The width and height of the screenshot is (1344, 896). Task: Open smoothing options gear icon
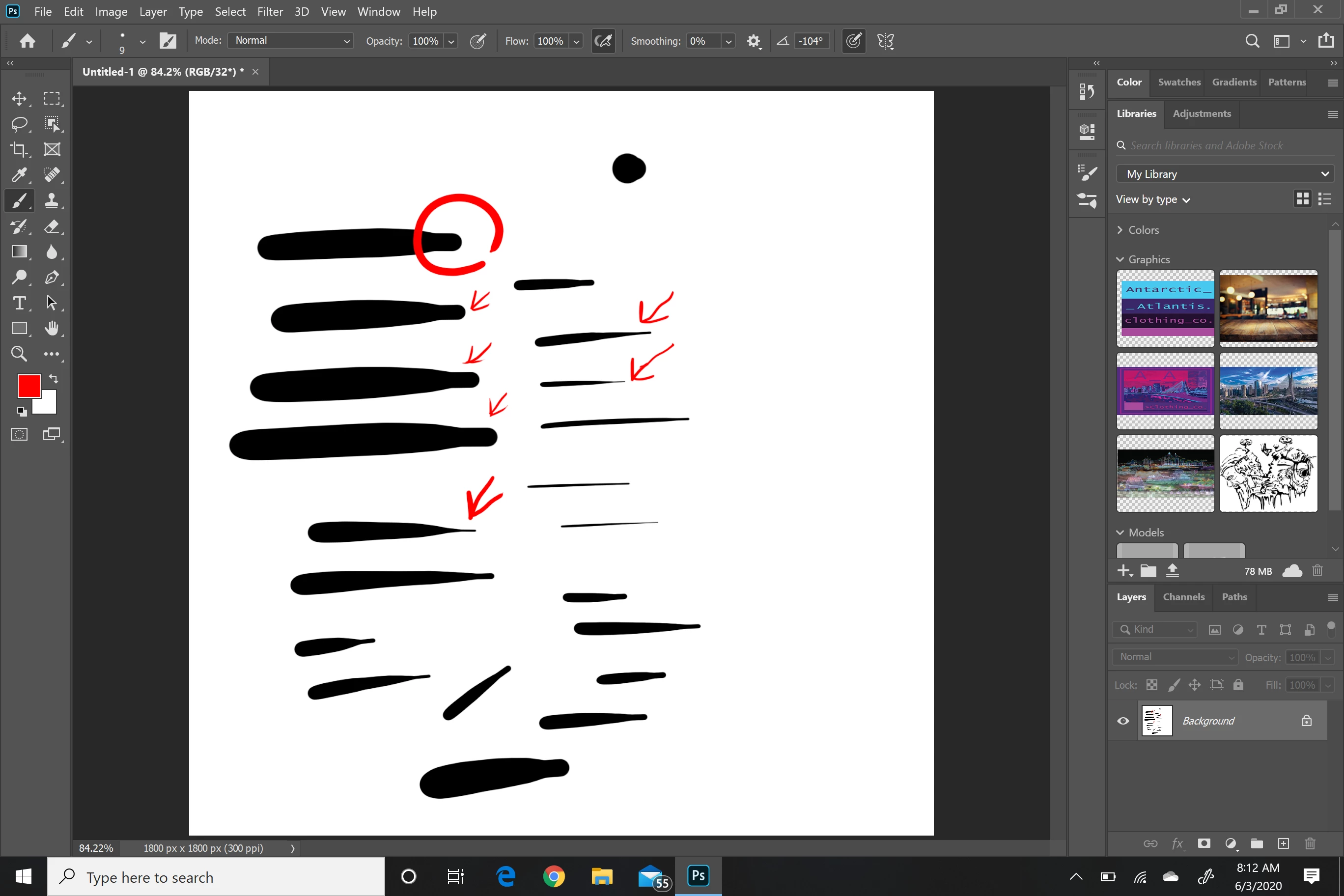point(753,41)
